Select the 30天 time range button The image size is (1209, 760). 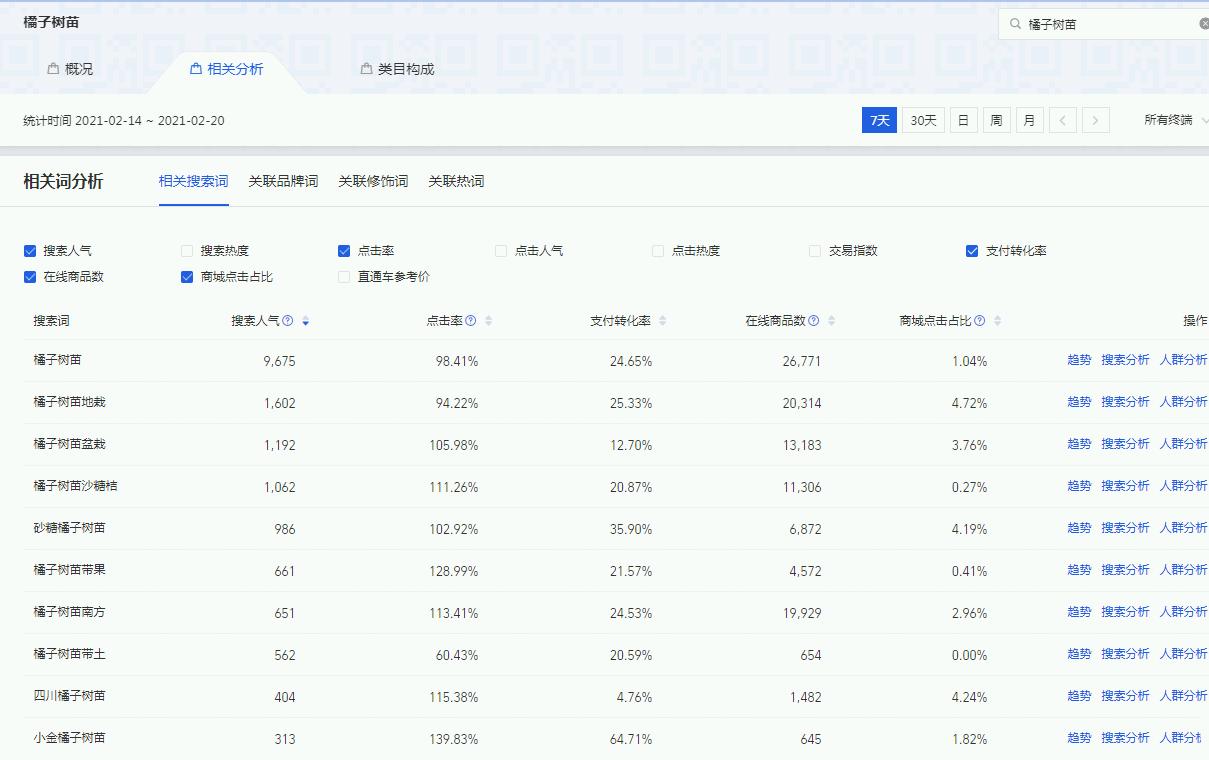[921, 119]
